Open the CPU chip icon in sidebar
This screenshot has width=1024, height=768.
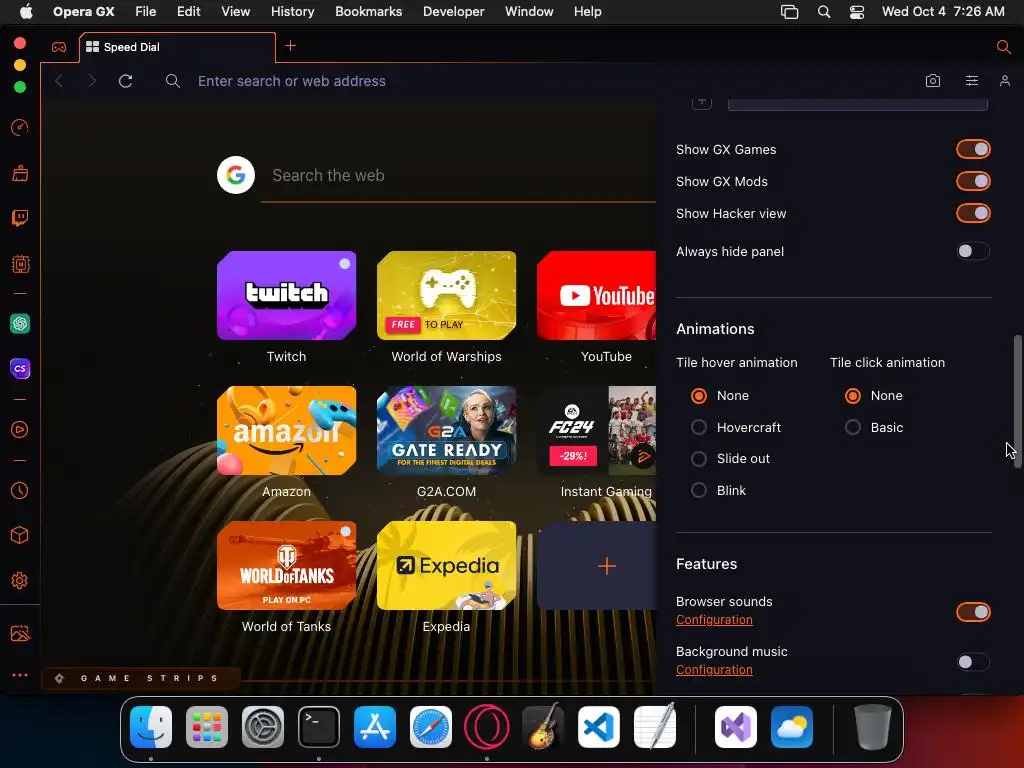pos(20,264)
